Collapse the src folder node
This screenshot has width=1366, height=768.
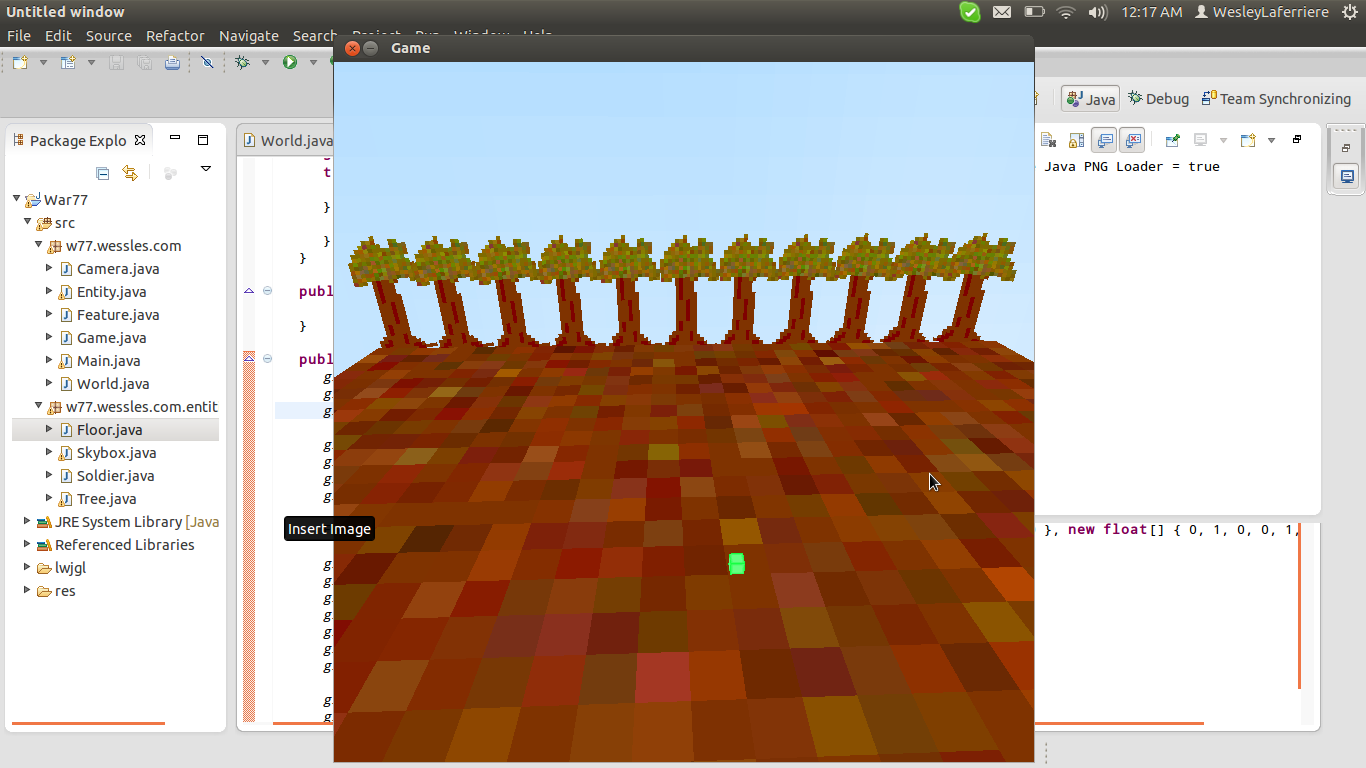coord(27,222)
